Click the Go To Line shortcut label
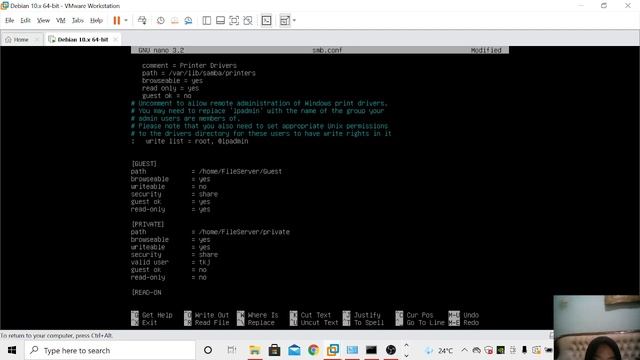The width and height of the screenshot is (640, 360). tap(425, 322)
